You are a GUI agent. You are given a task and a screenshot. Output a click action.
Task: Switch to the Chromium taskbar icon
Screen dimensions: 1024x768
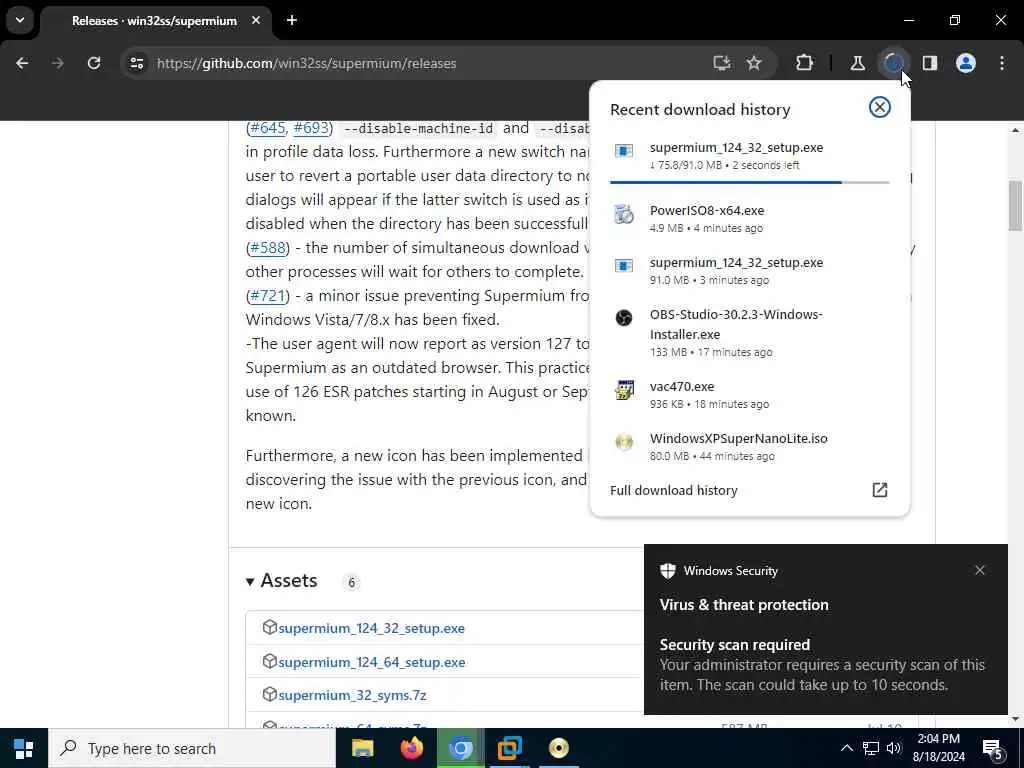(x=460, y=748)
